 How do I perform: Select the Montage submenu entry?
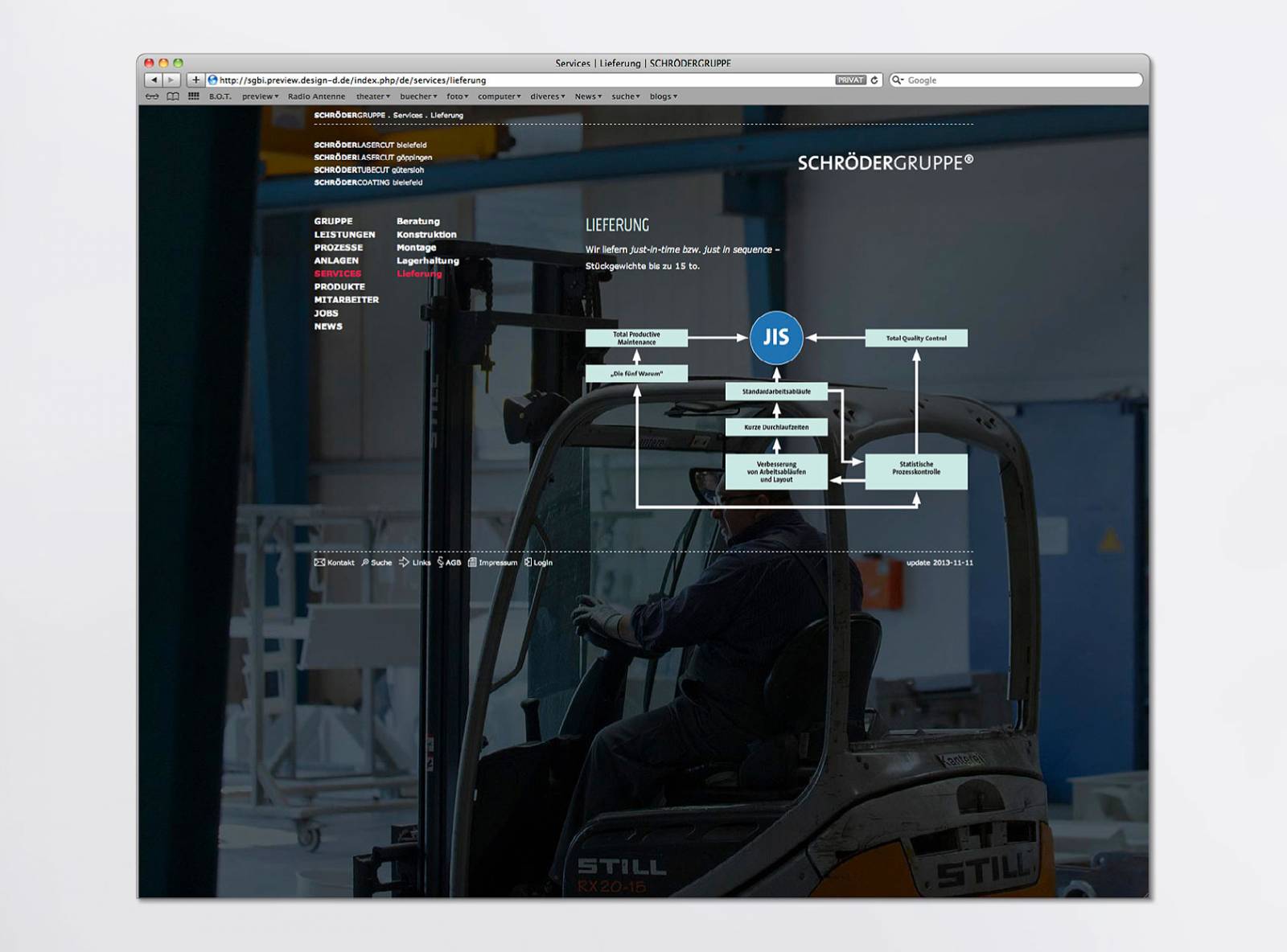[417, 248]
